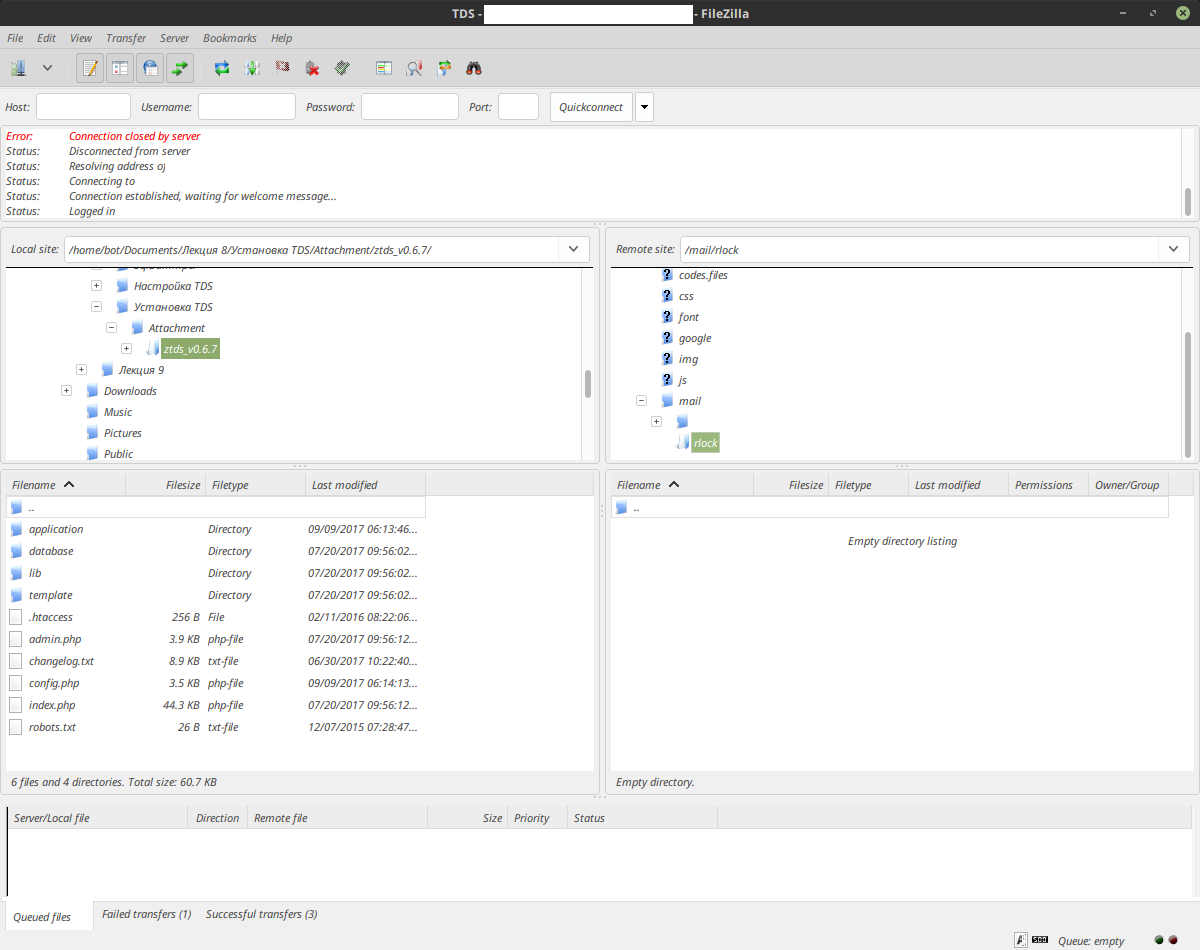This screenshot has width=1200, height=950.
Task: Toggle the transfer queue display
Action: 180,68
